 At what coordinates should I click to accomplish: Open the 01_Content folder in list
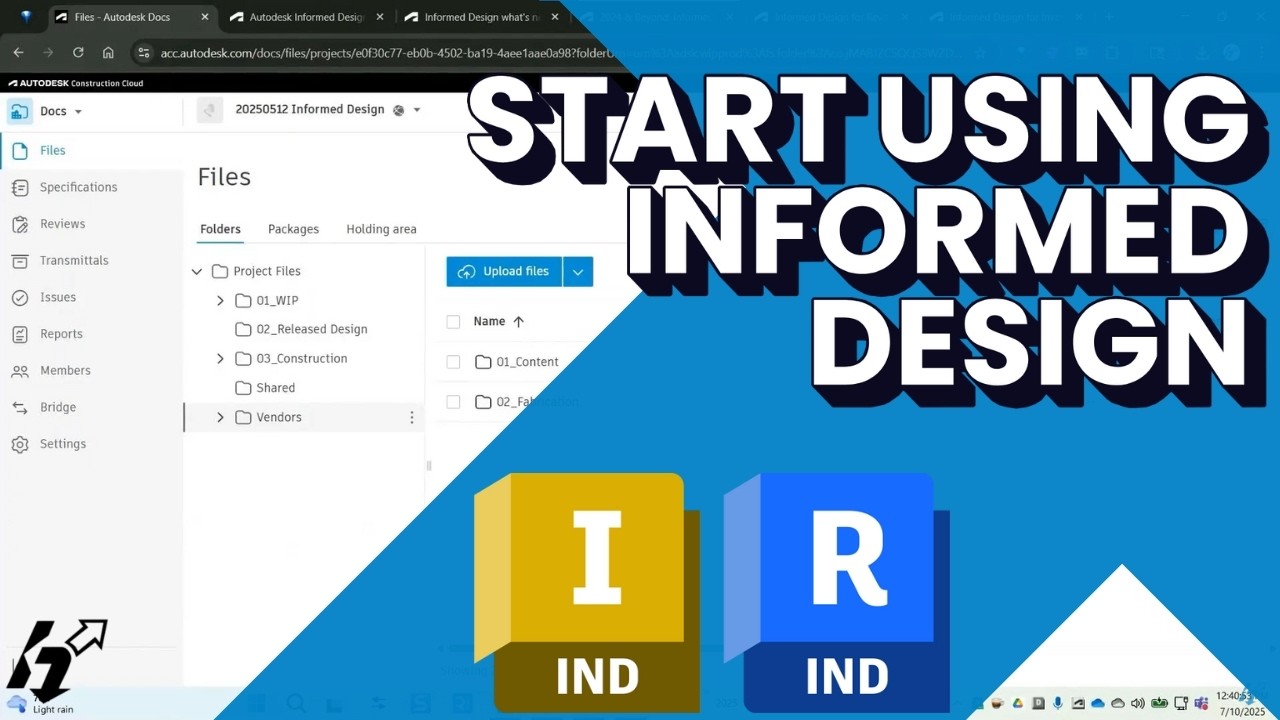click(527, 362)
